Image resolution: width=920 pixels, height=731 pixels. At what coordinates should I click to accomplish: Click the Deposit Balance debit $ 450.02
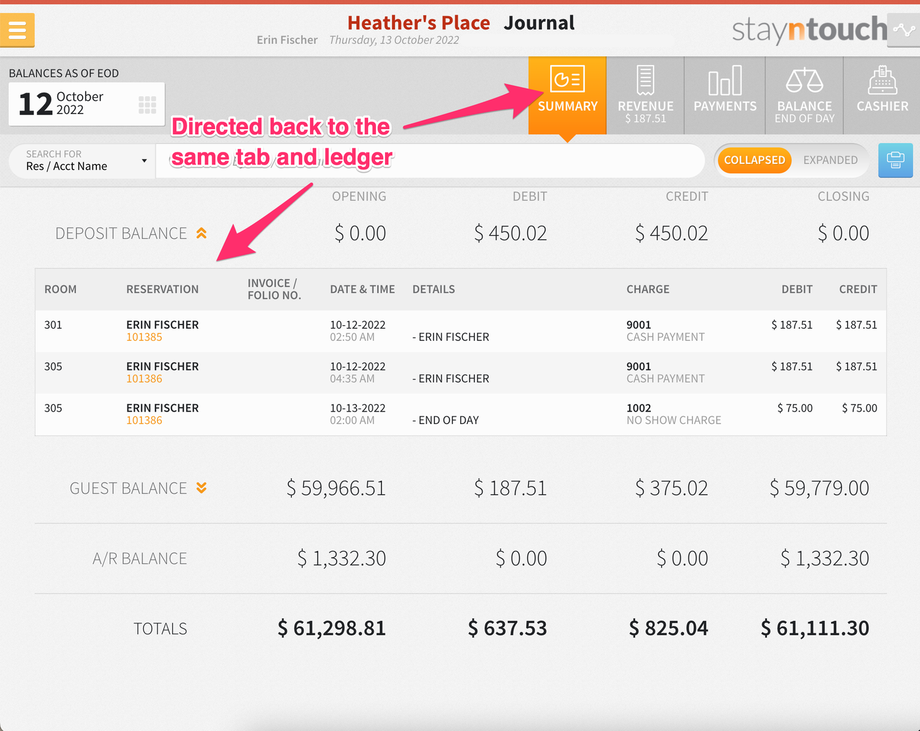(510, 233)
